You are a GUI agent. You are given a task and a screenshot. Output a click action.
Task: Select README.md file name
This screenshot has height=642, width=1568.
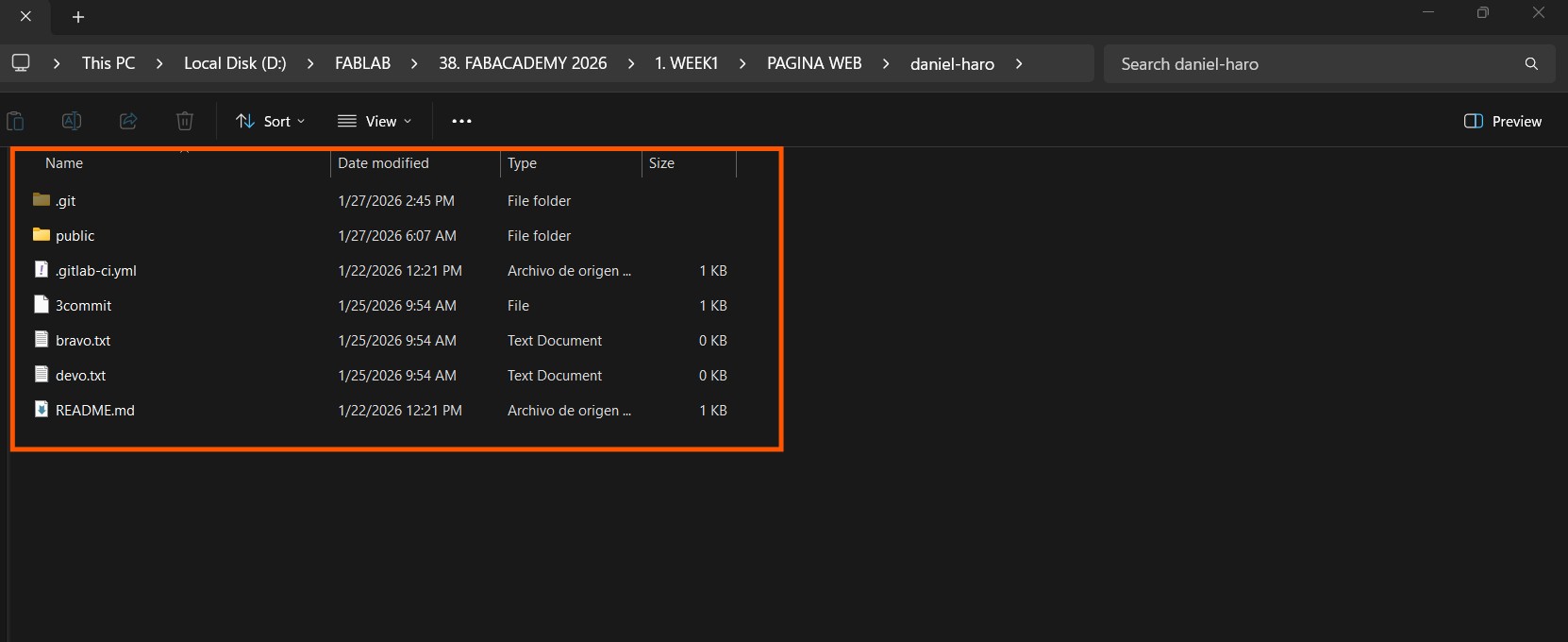coord(95,411)
